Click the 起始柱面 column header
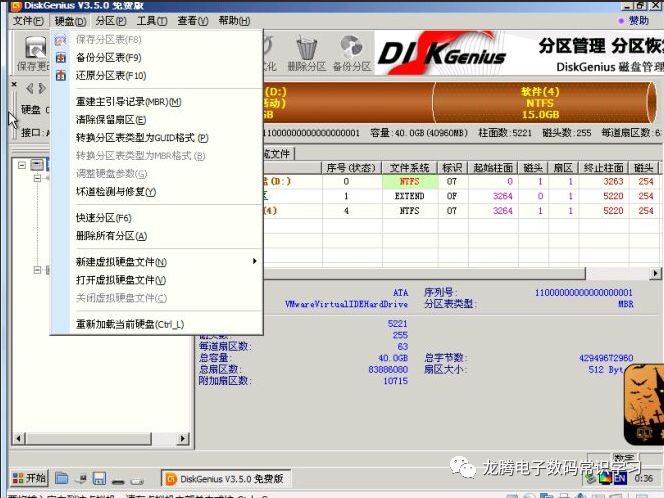The image size is (664, 498). pos(493,168)
